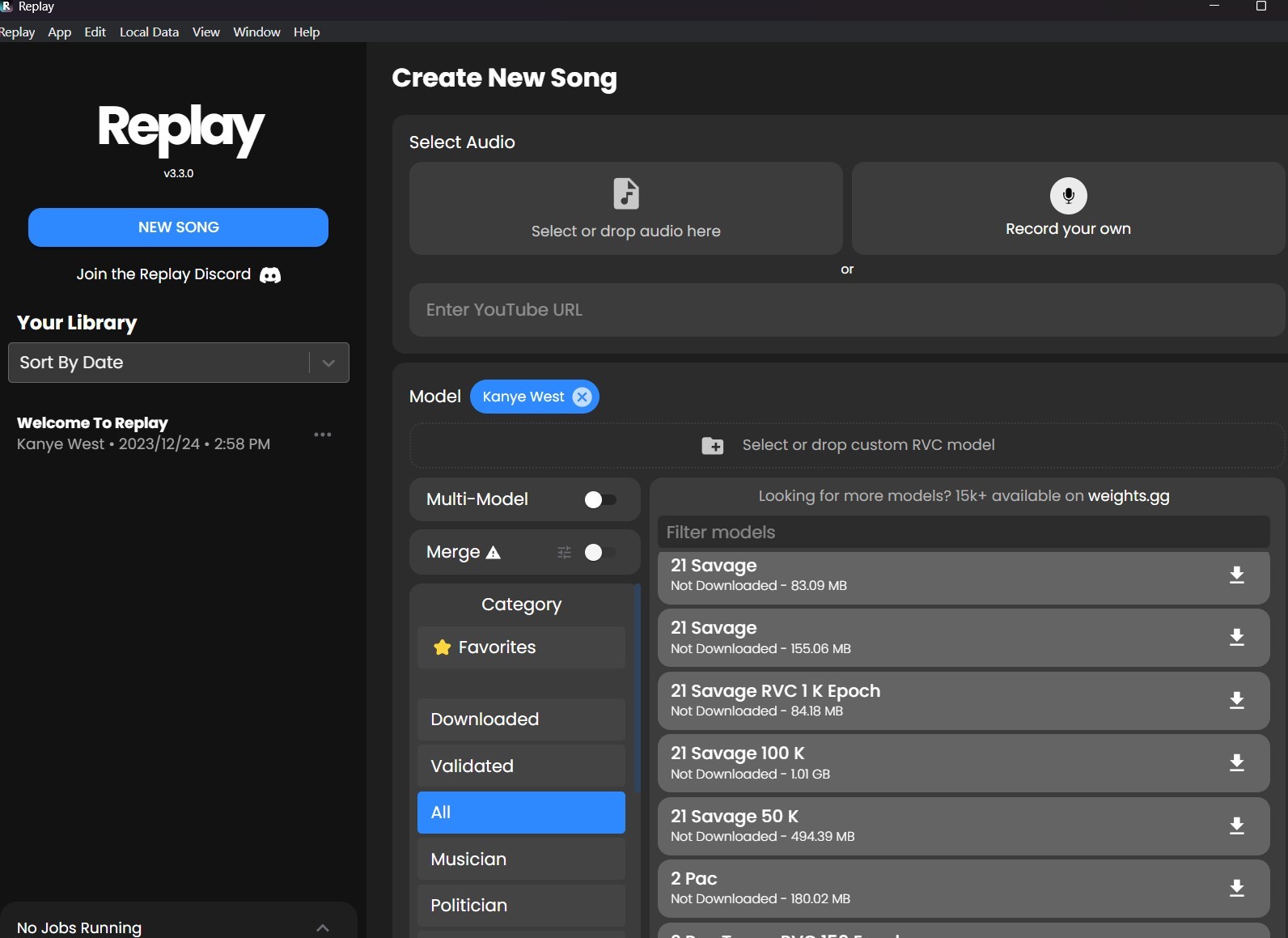Open the App menu

click(x=60, y=32)
